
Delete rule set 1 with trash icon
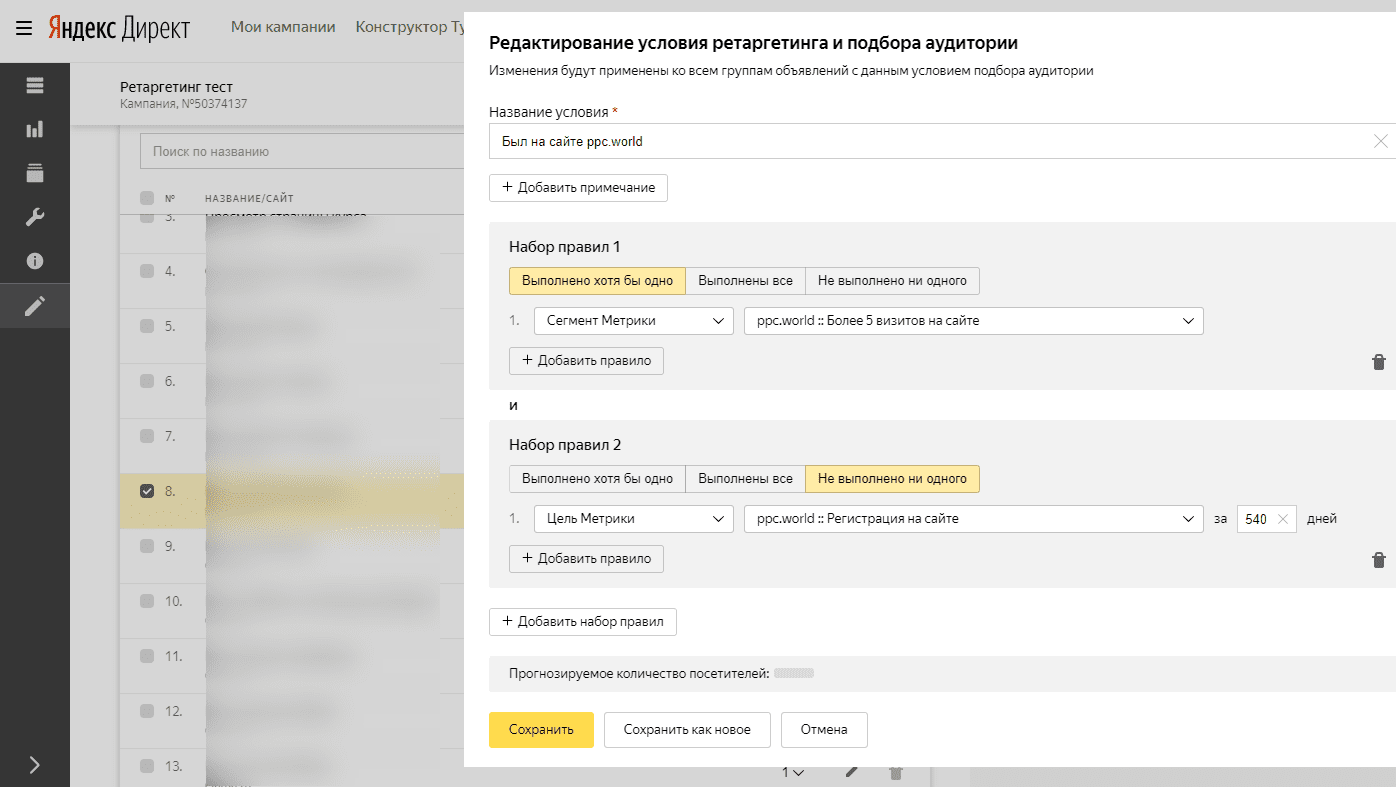(1378, 362)
